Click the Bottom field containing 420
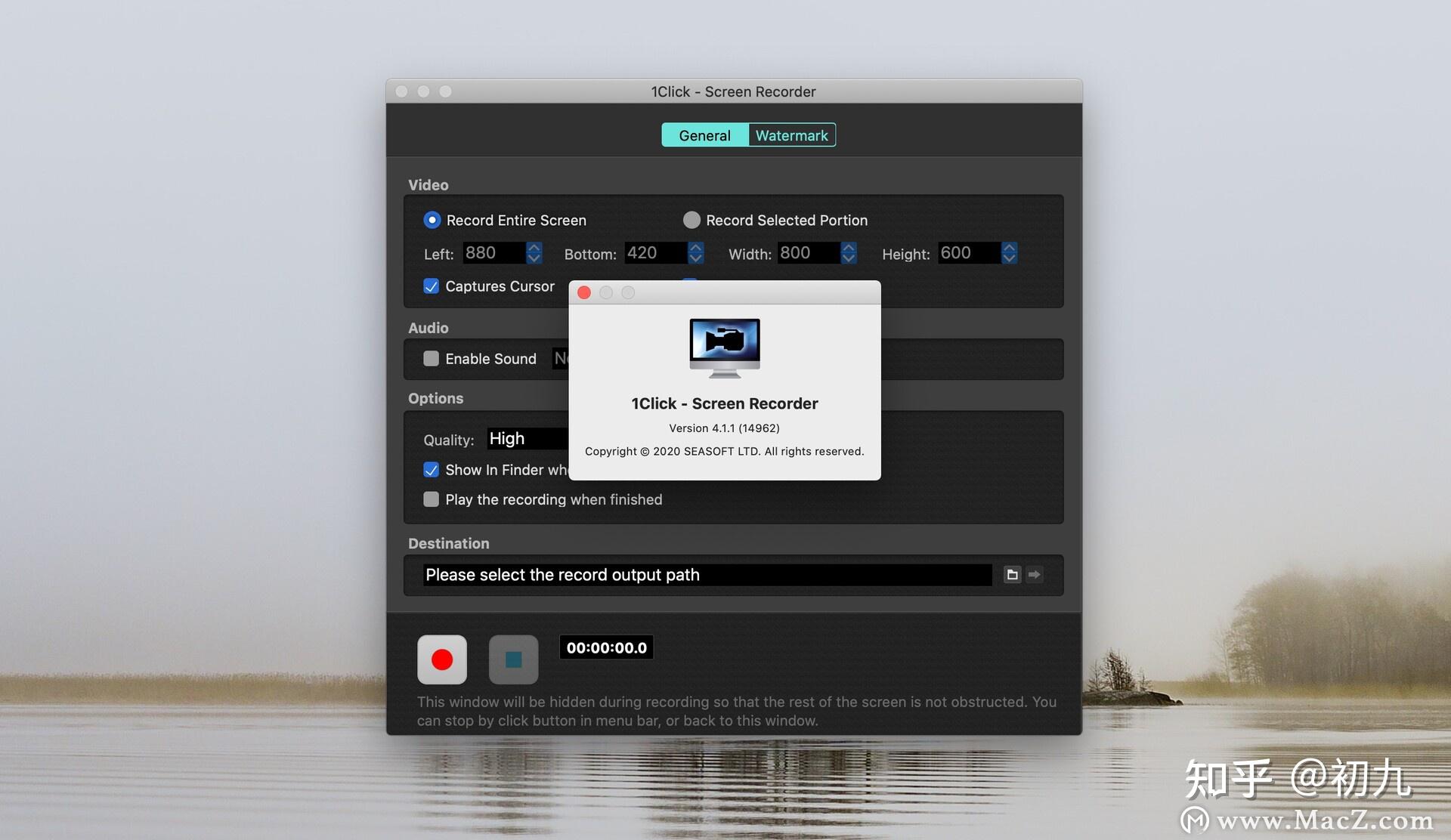1451x840 pixels. pos(656,253)
